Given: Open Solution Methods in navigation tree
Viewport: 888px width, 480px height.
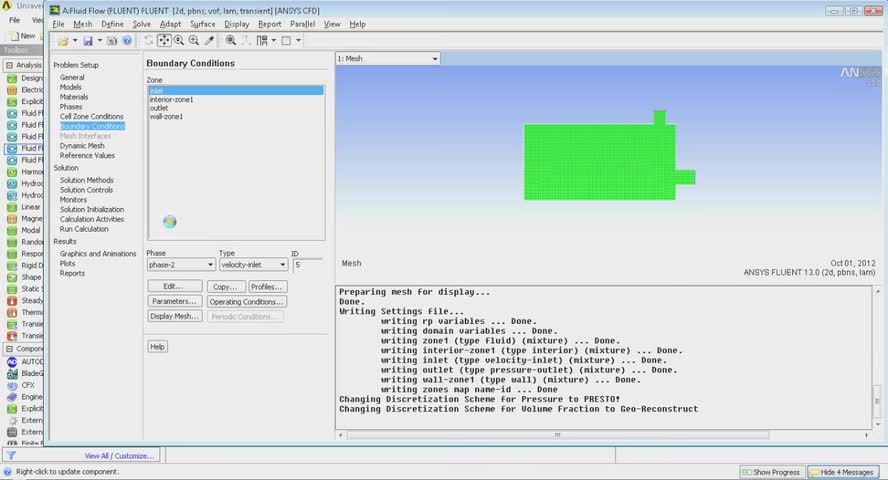Looking at the screenshot, I should click(87, 180).
